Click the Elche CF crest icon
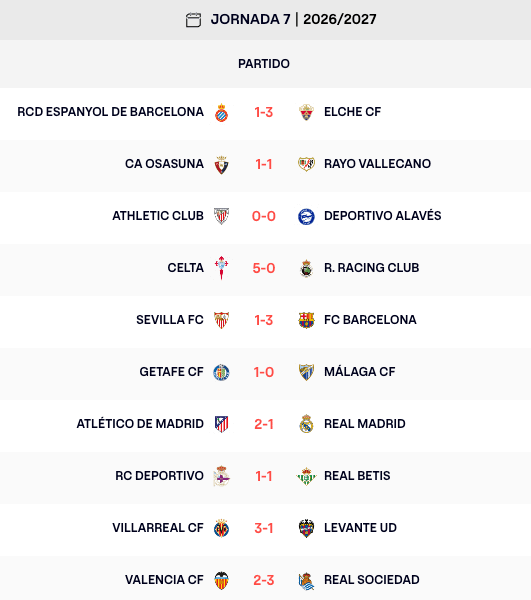 pos(306,112)
